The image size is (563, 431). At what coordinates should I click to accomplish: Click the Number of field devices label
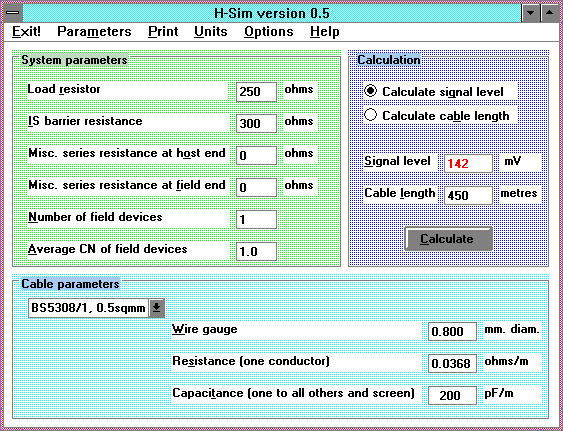95,217
